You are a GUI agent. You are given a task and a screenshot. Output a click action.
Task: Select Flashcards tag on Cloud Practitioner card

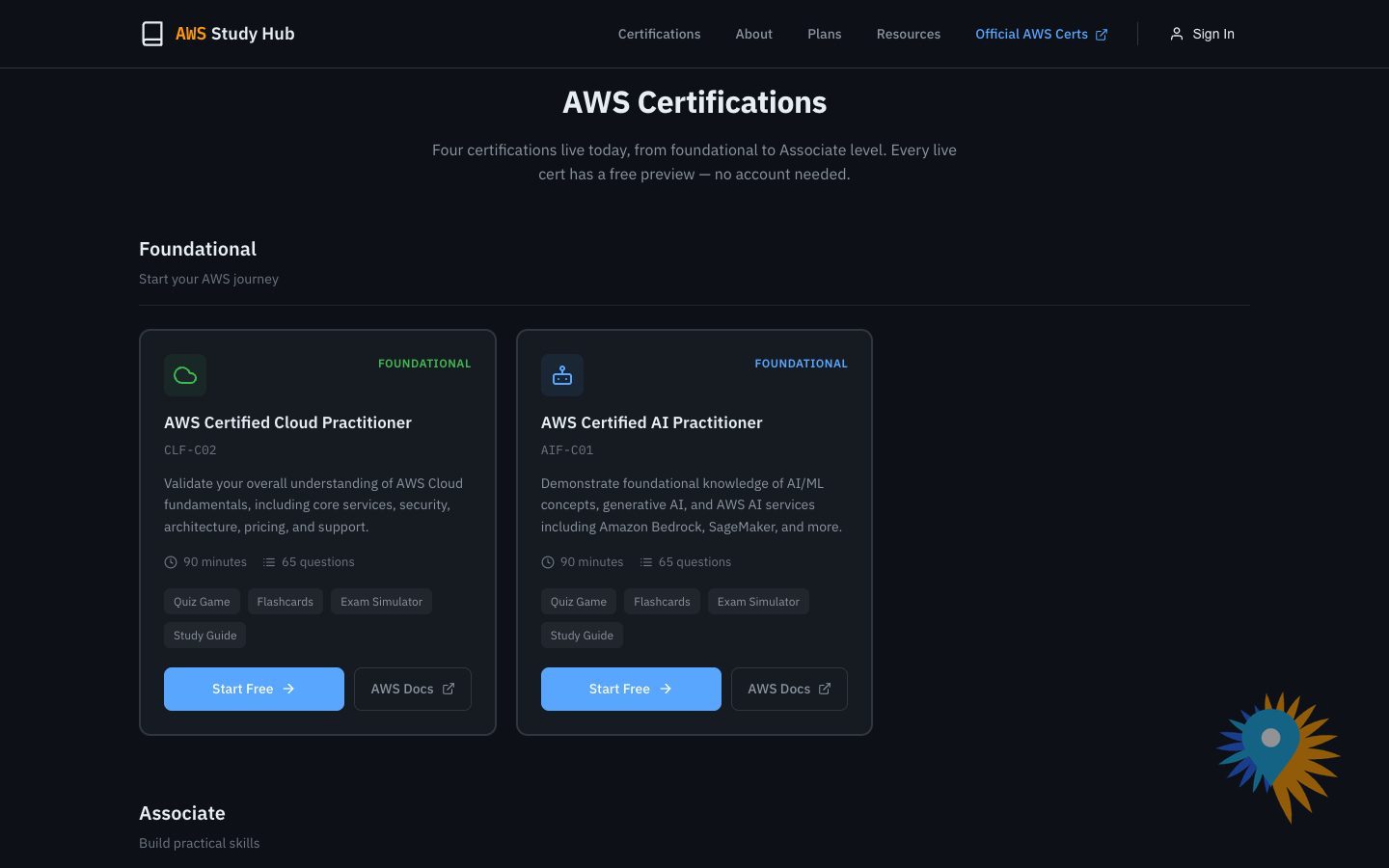point(286,602)
